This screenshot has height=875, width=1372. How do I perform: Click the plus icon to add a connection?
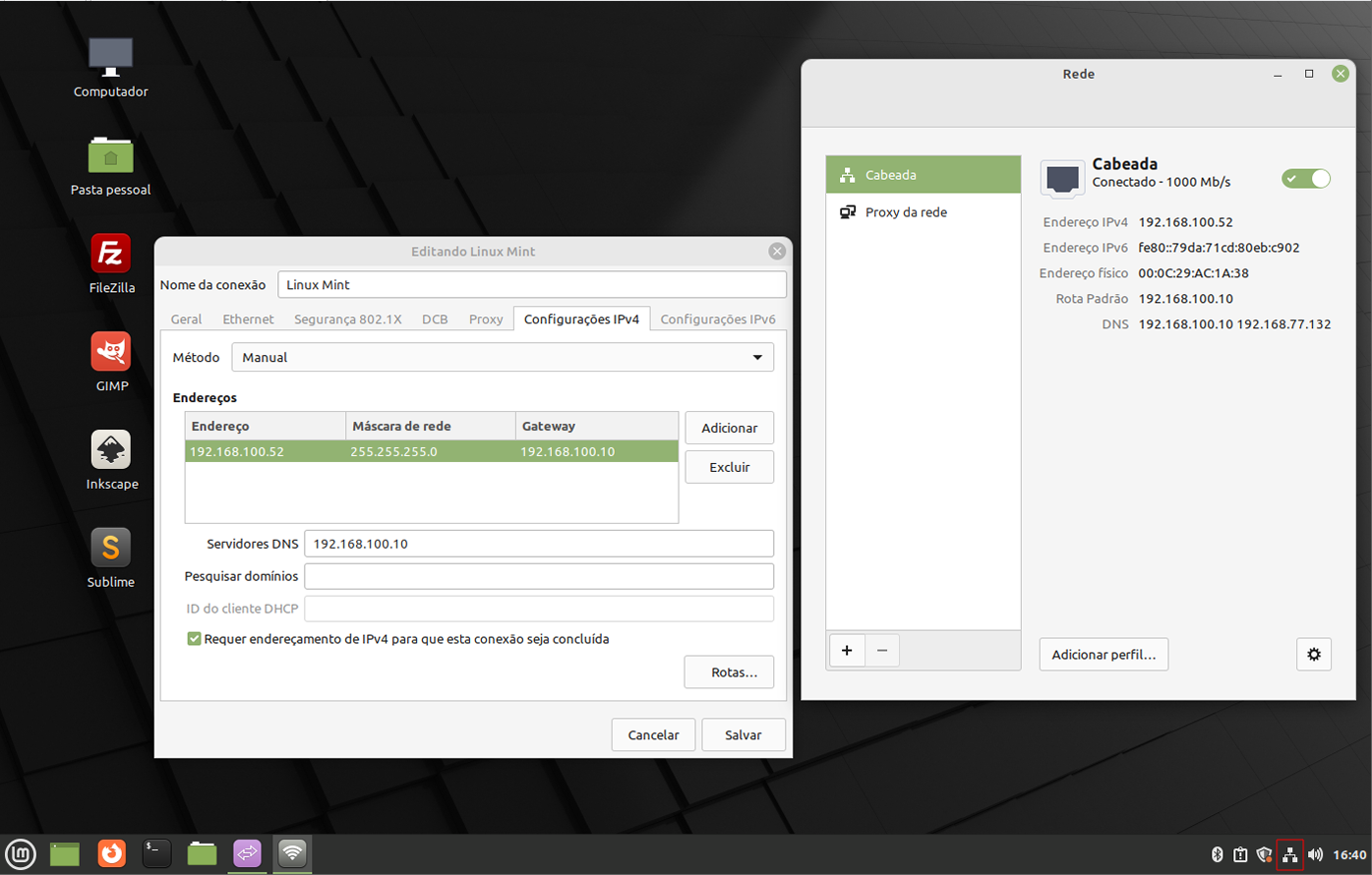point(846,651)
